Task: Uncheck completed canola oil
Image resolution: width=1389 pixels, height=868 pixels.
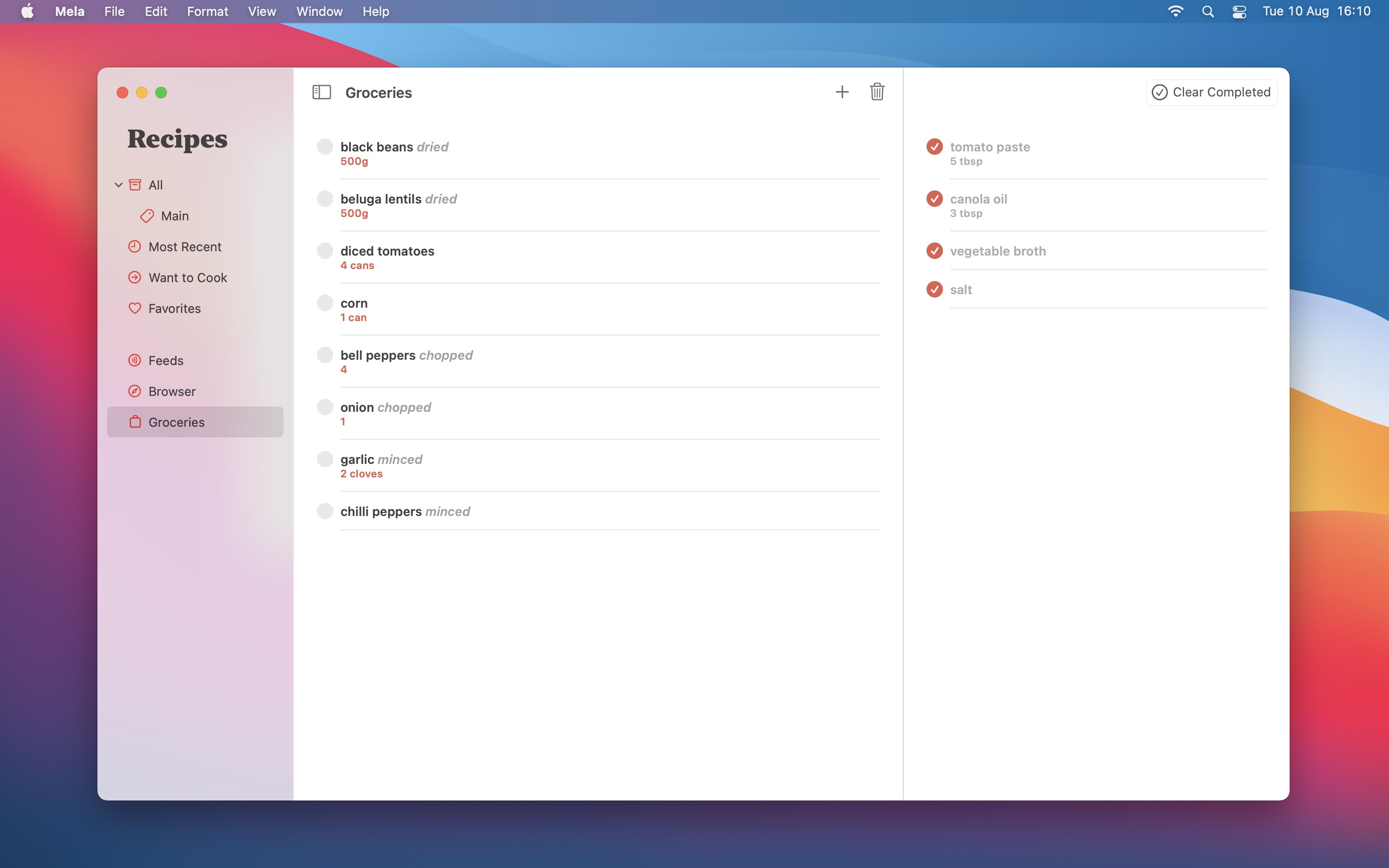Action: pyautogui.click(x=934, y=199)
